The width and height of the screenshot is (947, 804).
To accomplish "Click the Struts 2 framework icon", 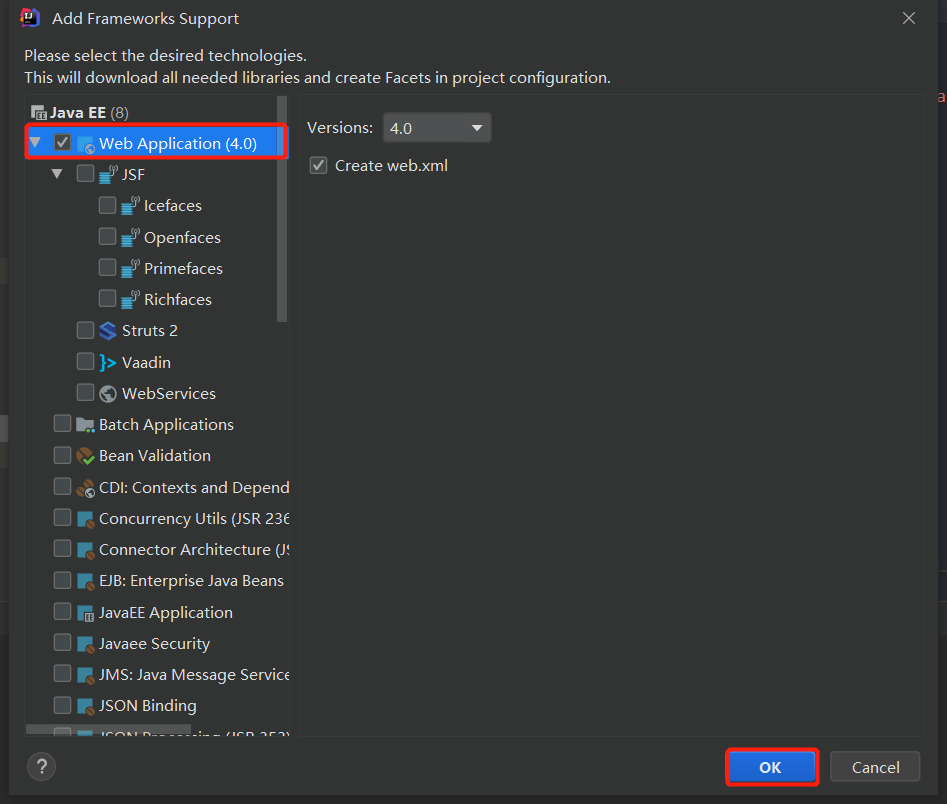I will tap(109, 331).
